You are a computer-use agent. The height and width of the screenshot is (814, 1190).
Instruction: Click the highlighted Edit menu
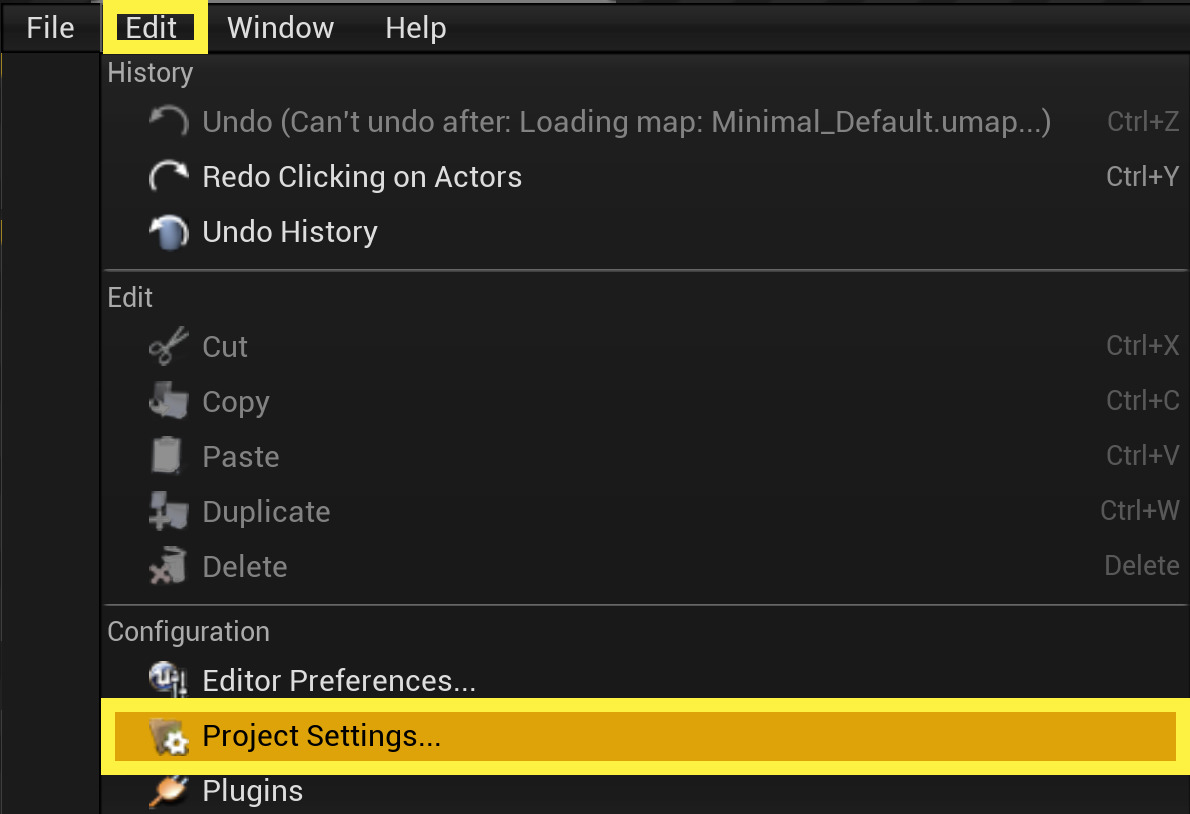click(154, 27)
